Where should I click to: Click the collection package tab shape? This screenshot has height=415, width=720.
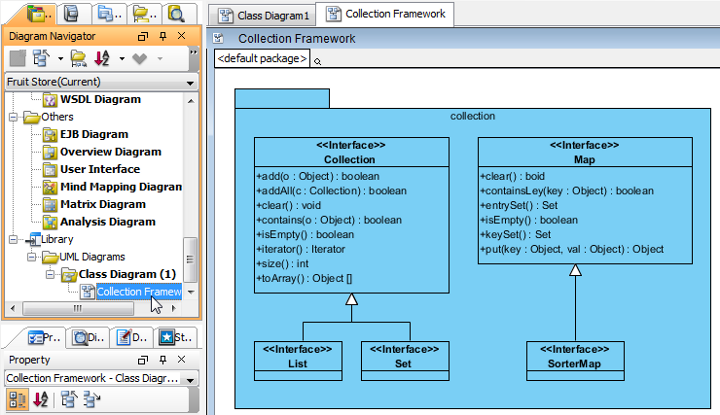[282, 99]
